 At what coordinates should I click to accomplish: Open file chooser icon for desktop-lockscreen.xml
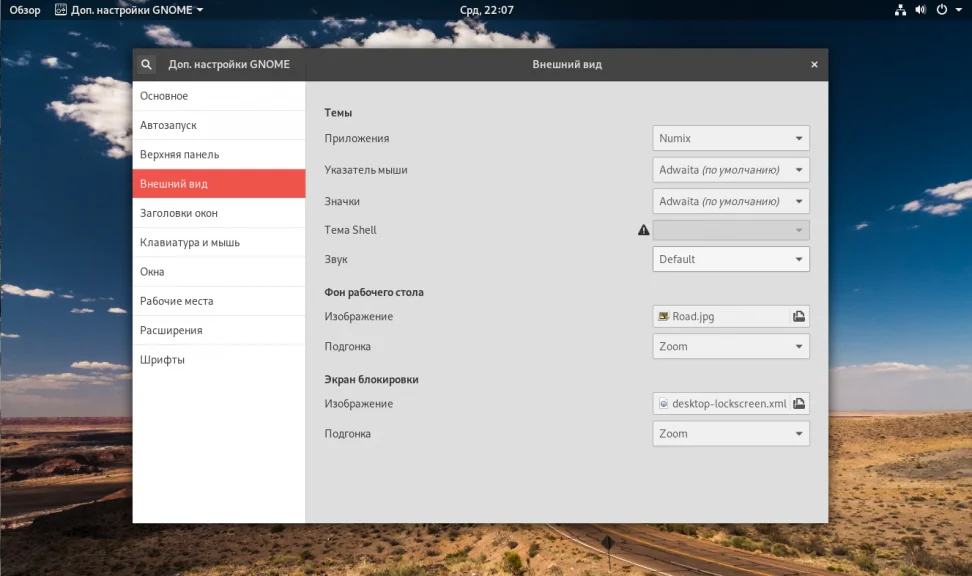798,404
